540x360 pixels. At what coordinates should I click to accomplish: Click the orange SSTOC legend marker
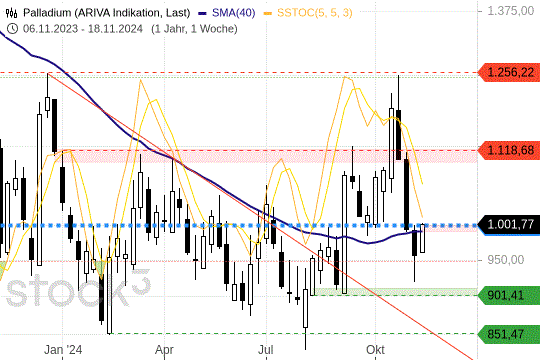click(x=267, y=13)
